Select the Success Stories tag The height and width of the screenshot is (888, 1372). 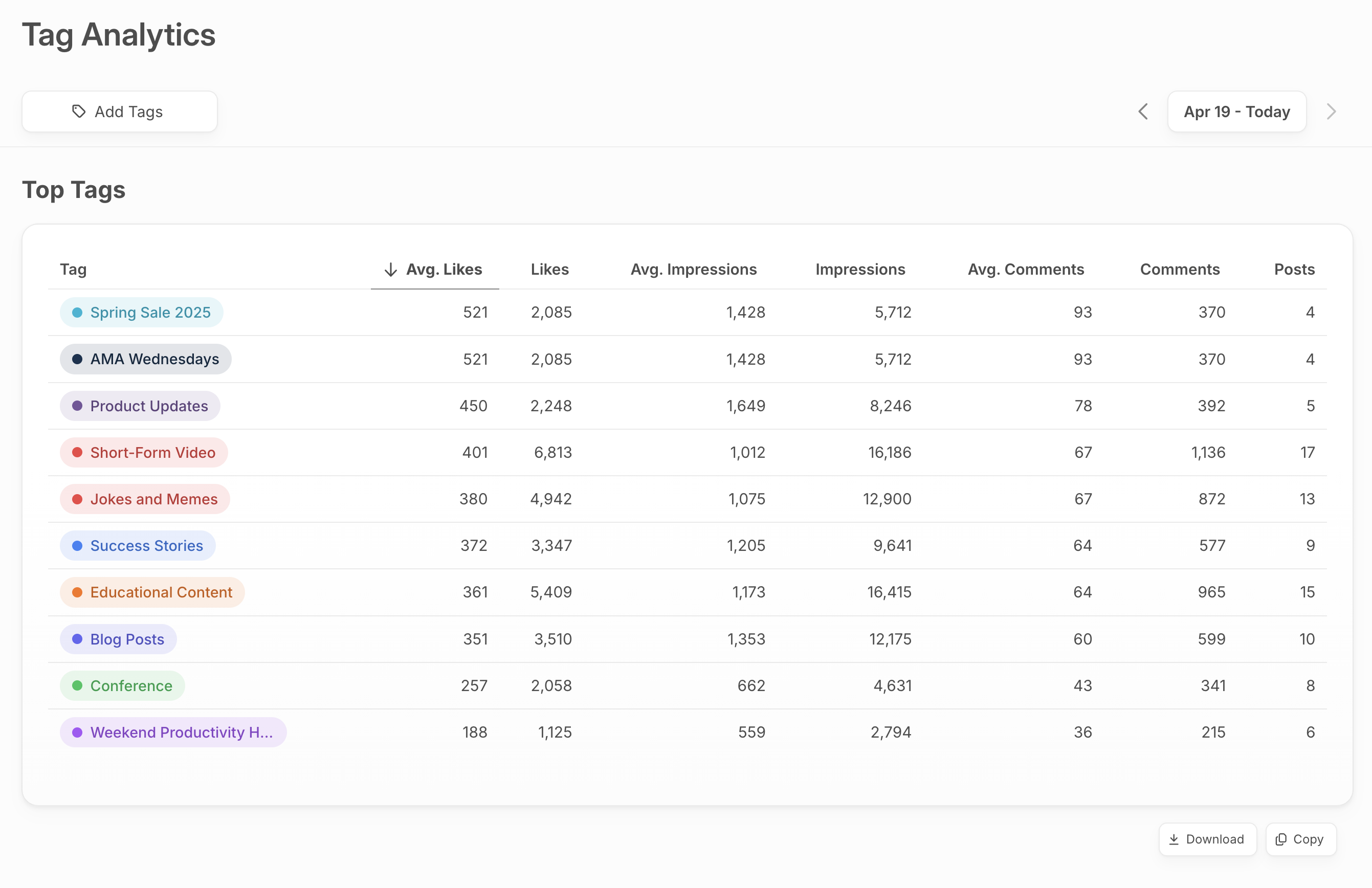click(138, 546)
